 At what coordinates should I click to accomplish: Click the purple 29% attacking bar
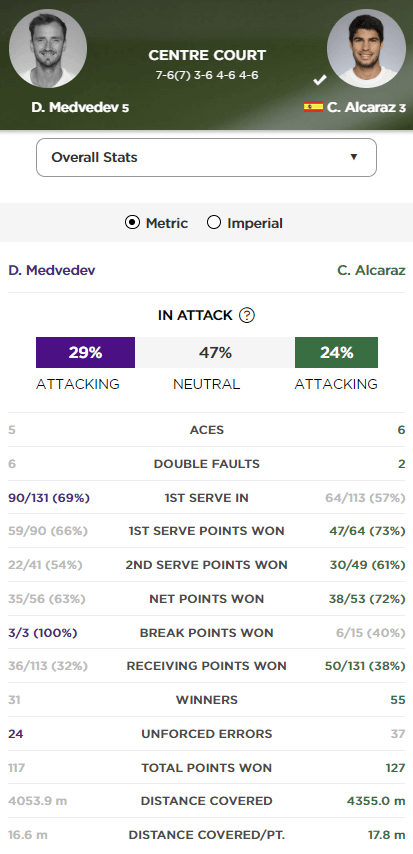[85, 352]
